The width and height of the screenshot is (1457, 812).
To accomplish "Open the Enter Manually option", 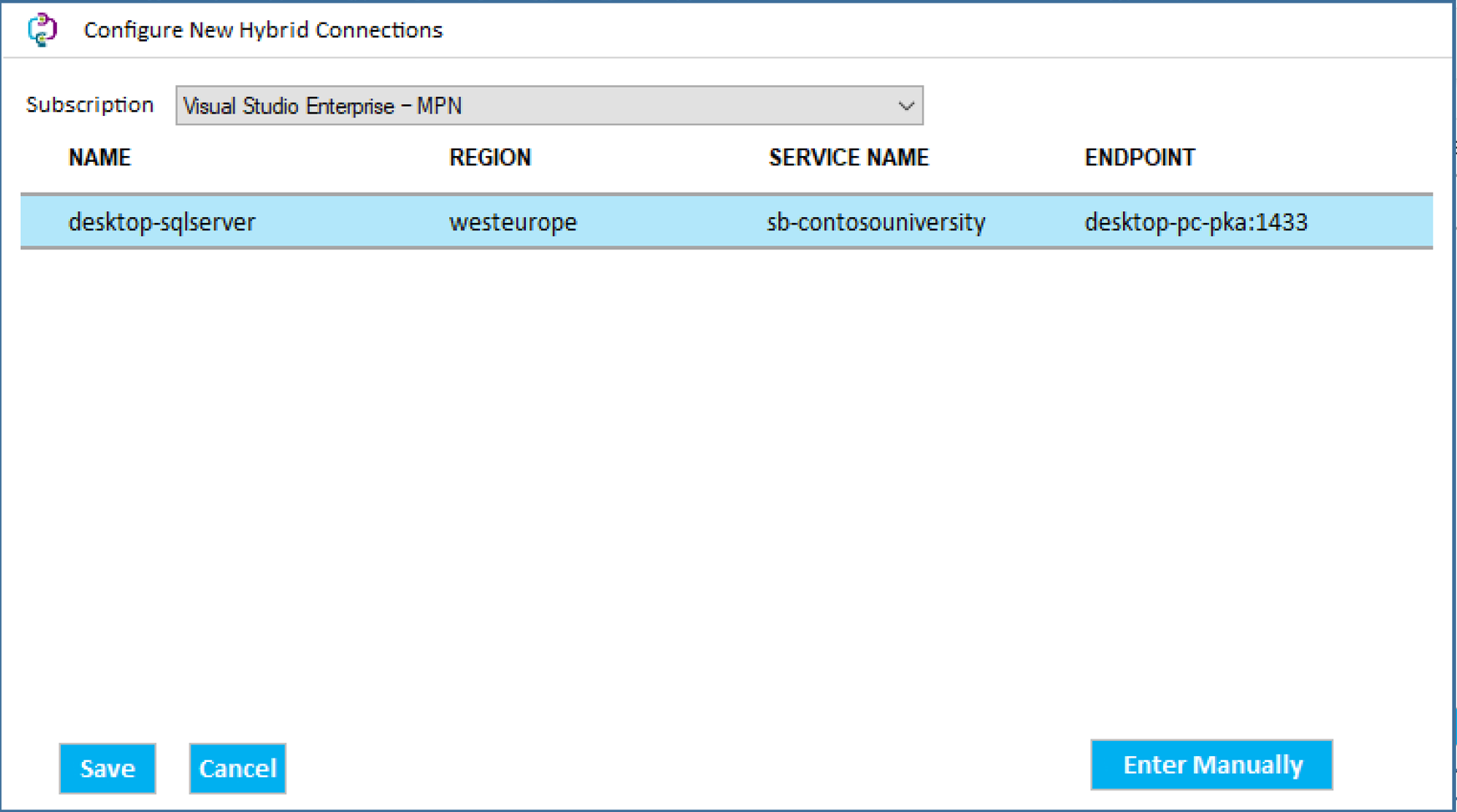I will coord(1212,764).
